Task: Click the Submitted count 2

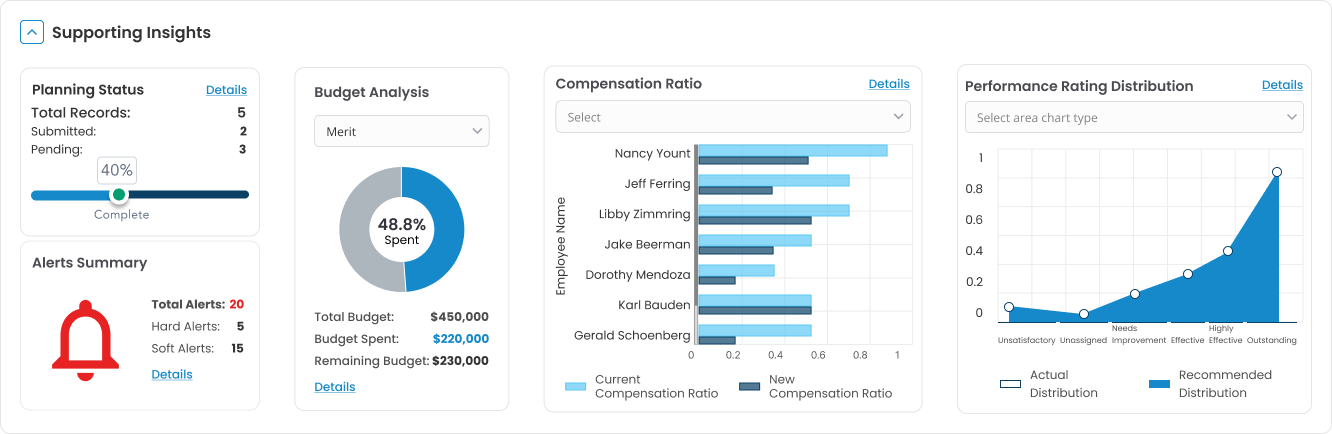Action: (243, 131)
